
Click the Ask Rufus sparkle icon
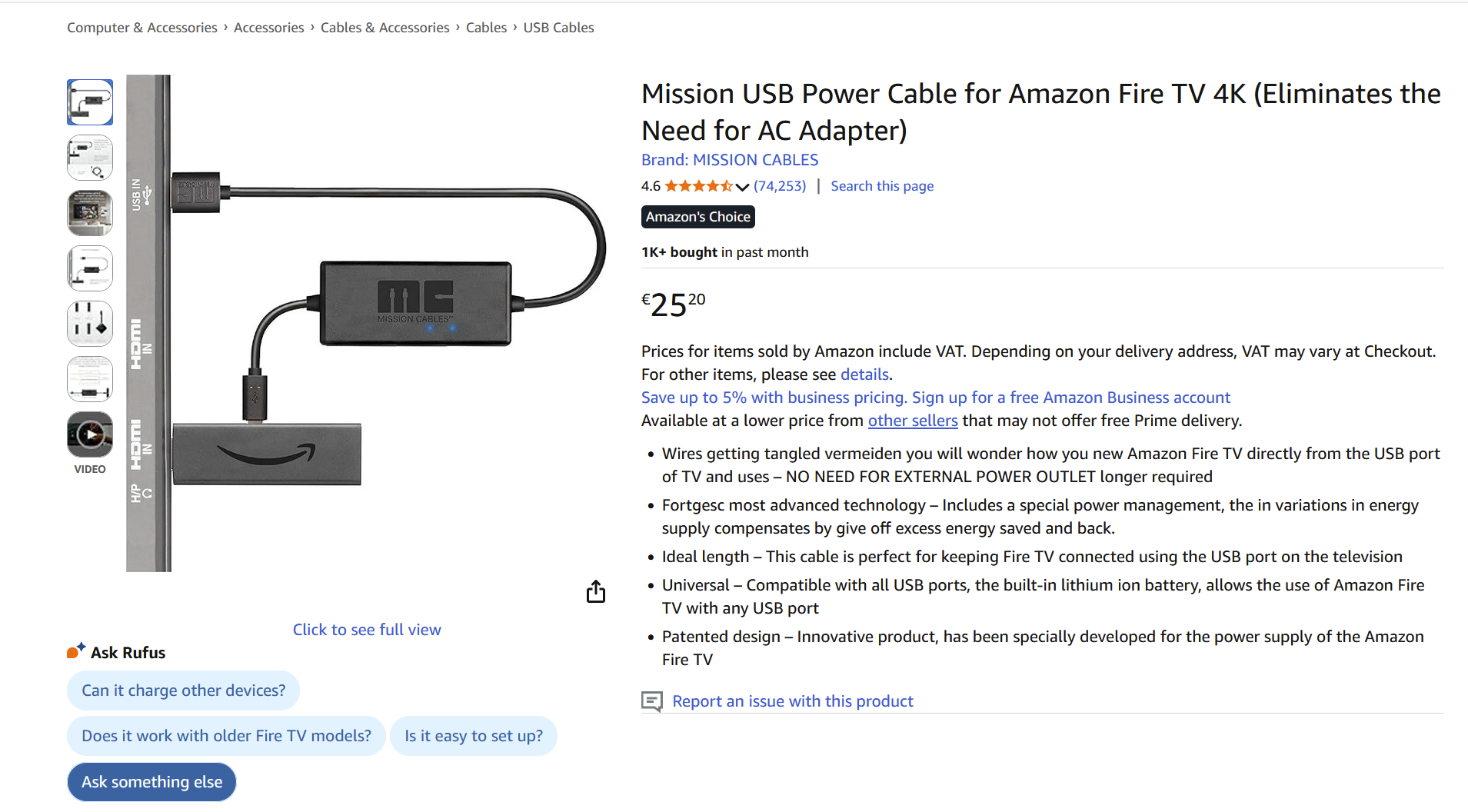coord(75,651)
